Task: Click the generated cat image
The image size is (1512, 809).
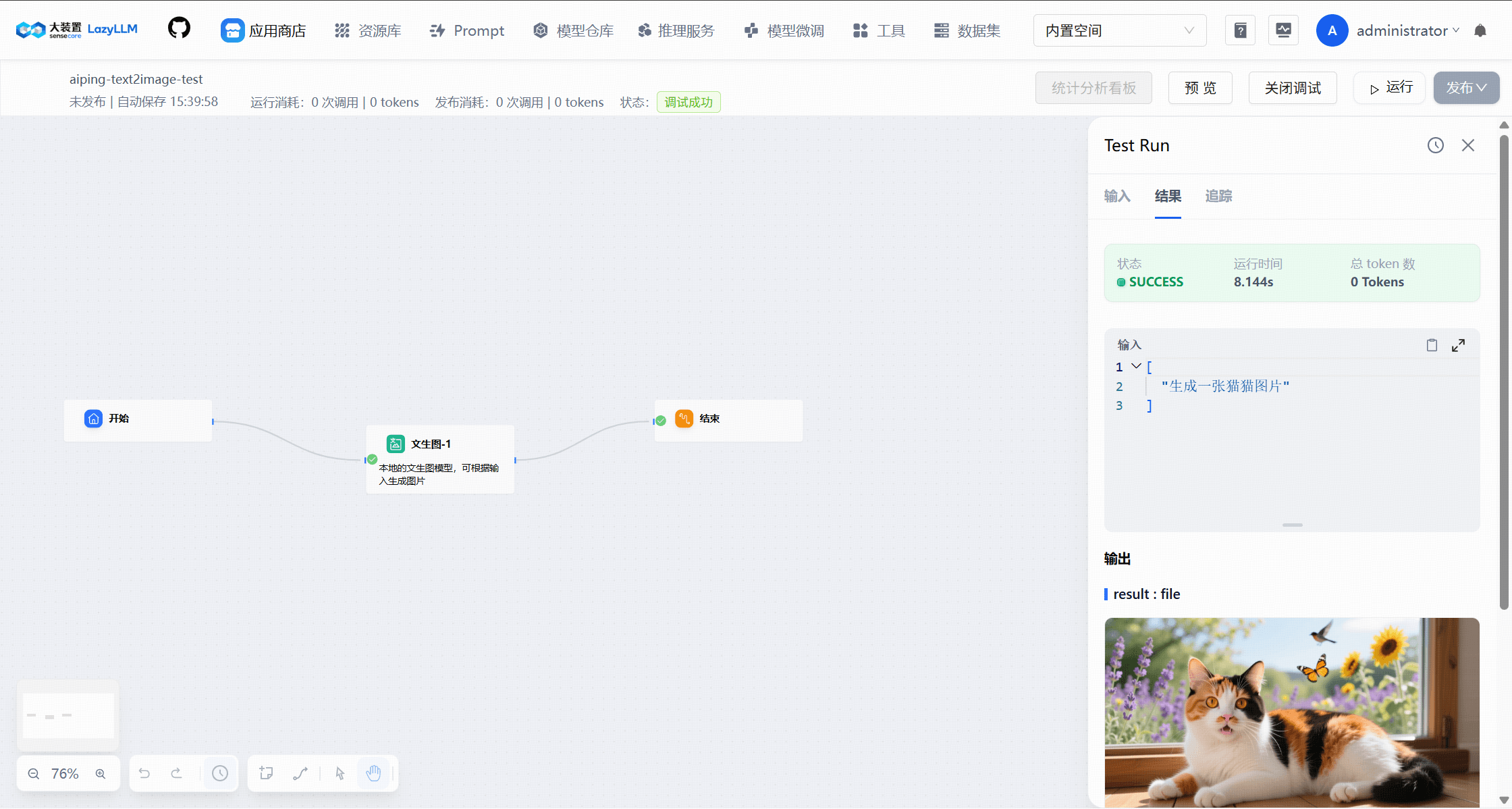Action: tap(1291, 712)
